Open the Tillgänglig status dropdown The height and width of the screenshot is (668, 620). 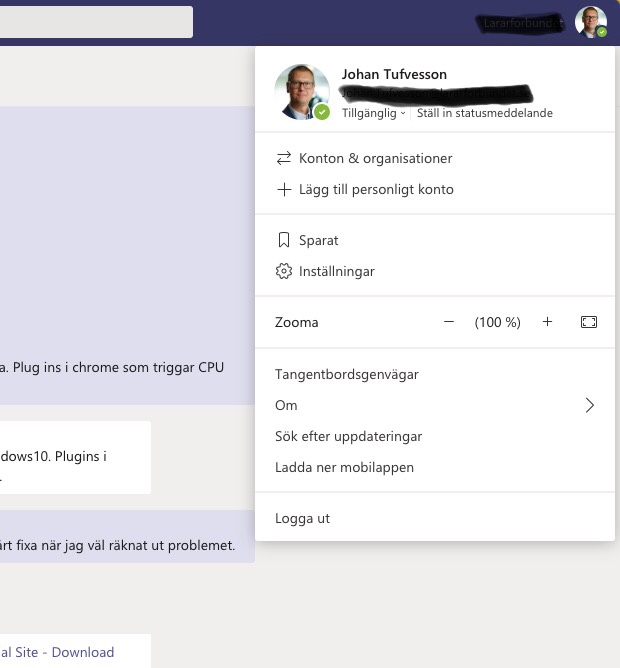374,114
